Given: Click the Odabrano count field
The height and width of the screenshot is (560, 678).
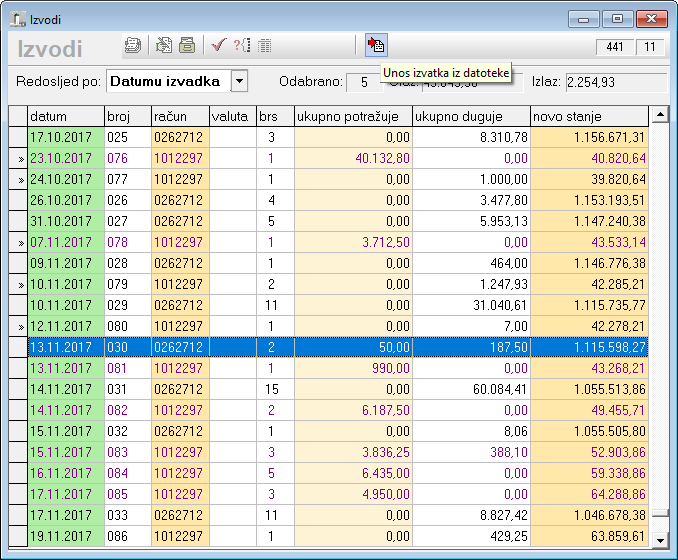Looking at the screenshot, I should pyautogui.click(x=364, y=82).
